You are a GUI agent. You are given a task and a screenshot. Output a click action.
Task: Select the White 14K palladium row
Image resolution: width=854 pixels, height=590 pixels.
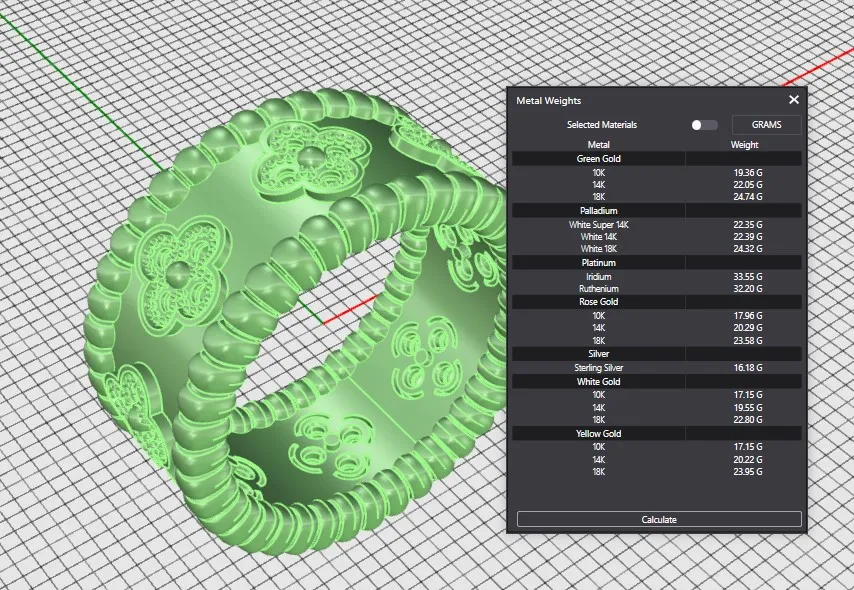[x=656, y=236]
